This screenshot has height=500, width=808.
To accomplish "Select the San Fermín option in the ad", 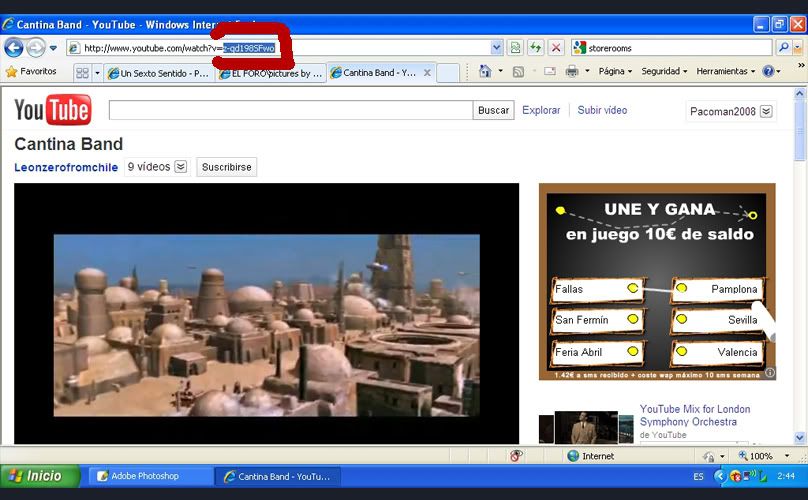I will coord(597,320).
